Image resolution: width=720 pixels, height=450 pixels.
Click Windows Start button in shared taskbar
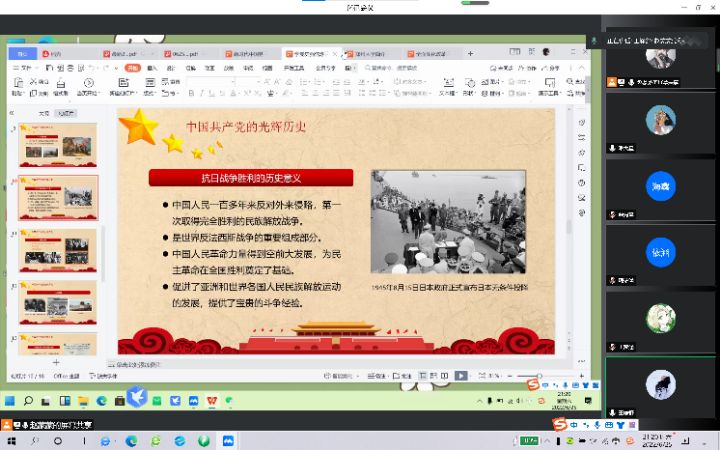pyautogui.click(x=11, y=400)
